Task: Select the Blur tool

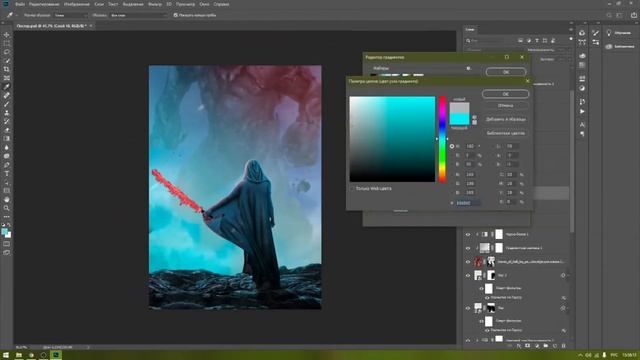Action: tap(7, 147)
